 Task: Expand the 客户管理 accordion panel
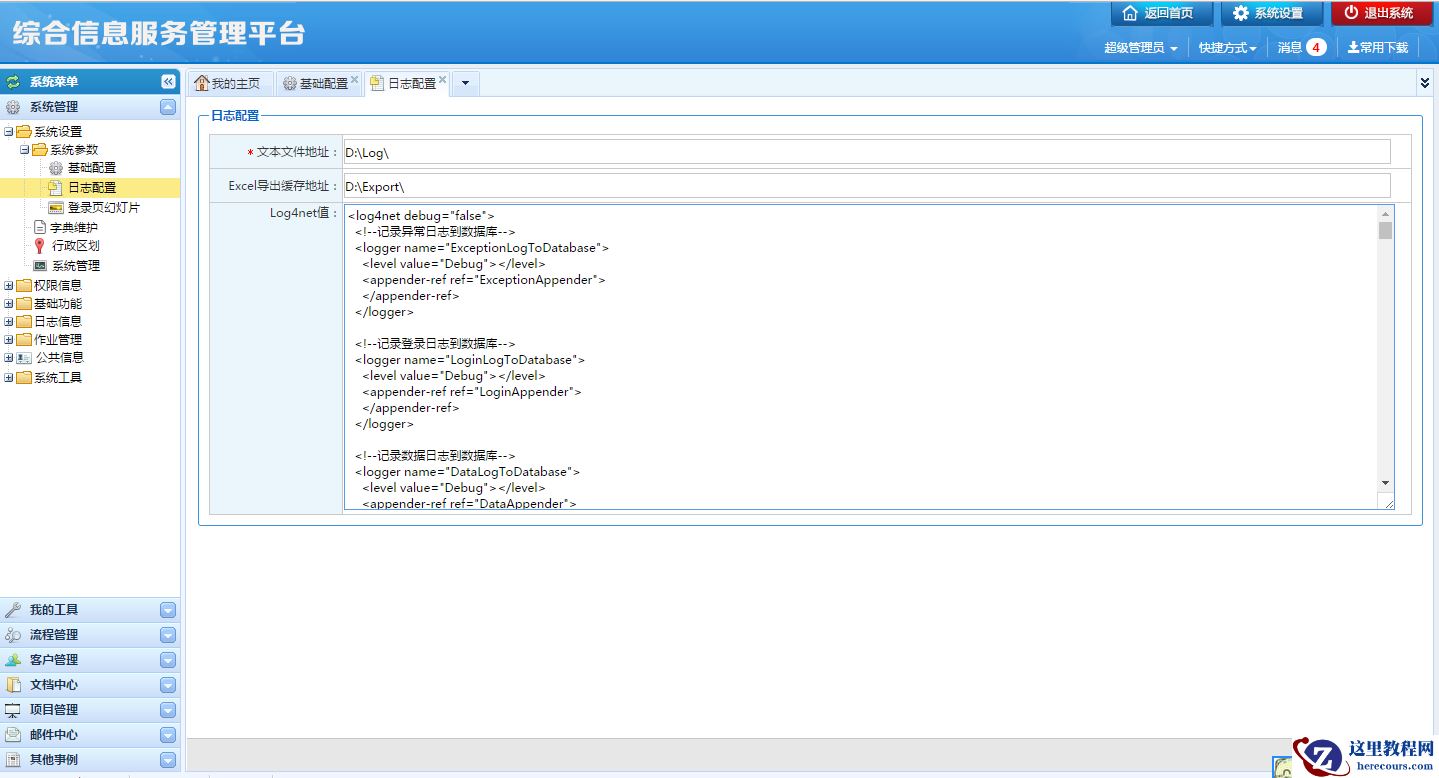(168, 660)
